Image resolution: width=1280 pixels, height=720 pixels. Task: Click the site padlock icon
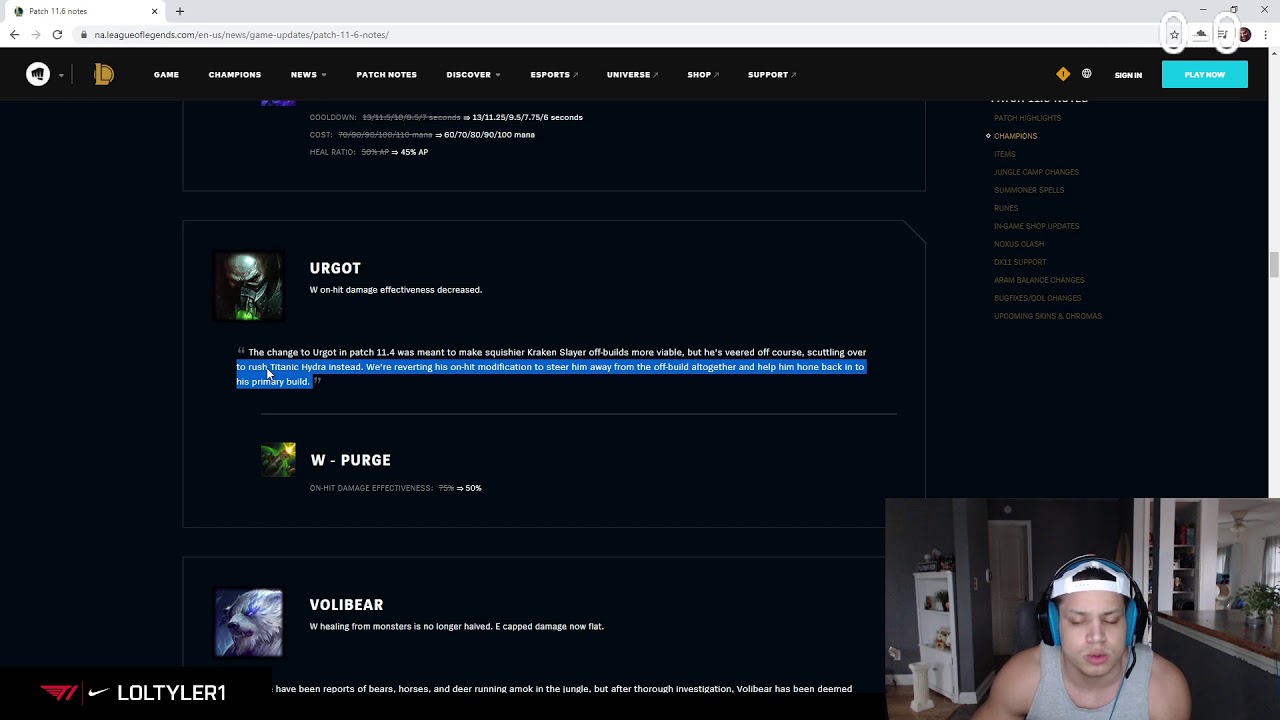pos(84,35)
